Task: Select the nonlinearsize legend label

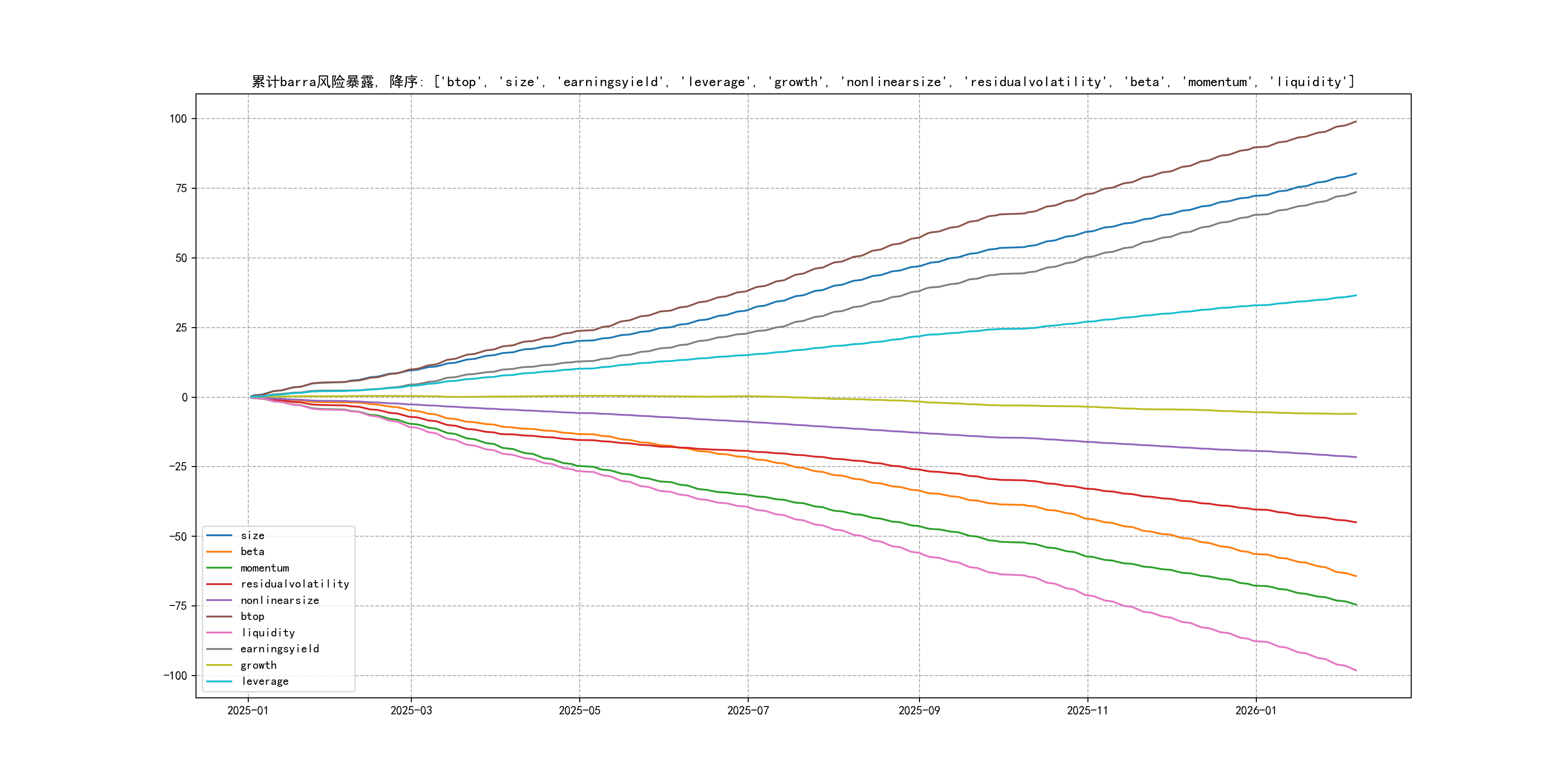Action: pyautogui.click(x=279, y=600)
